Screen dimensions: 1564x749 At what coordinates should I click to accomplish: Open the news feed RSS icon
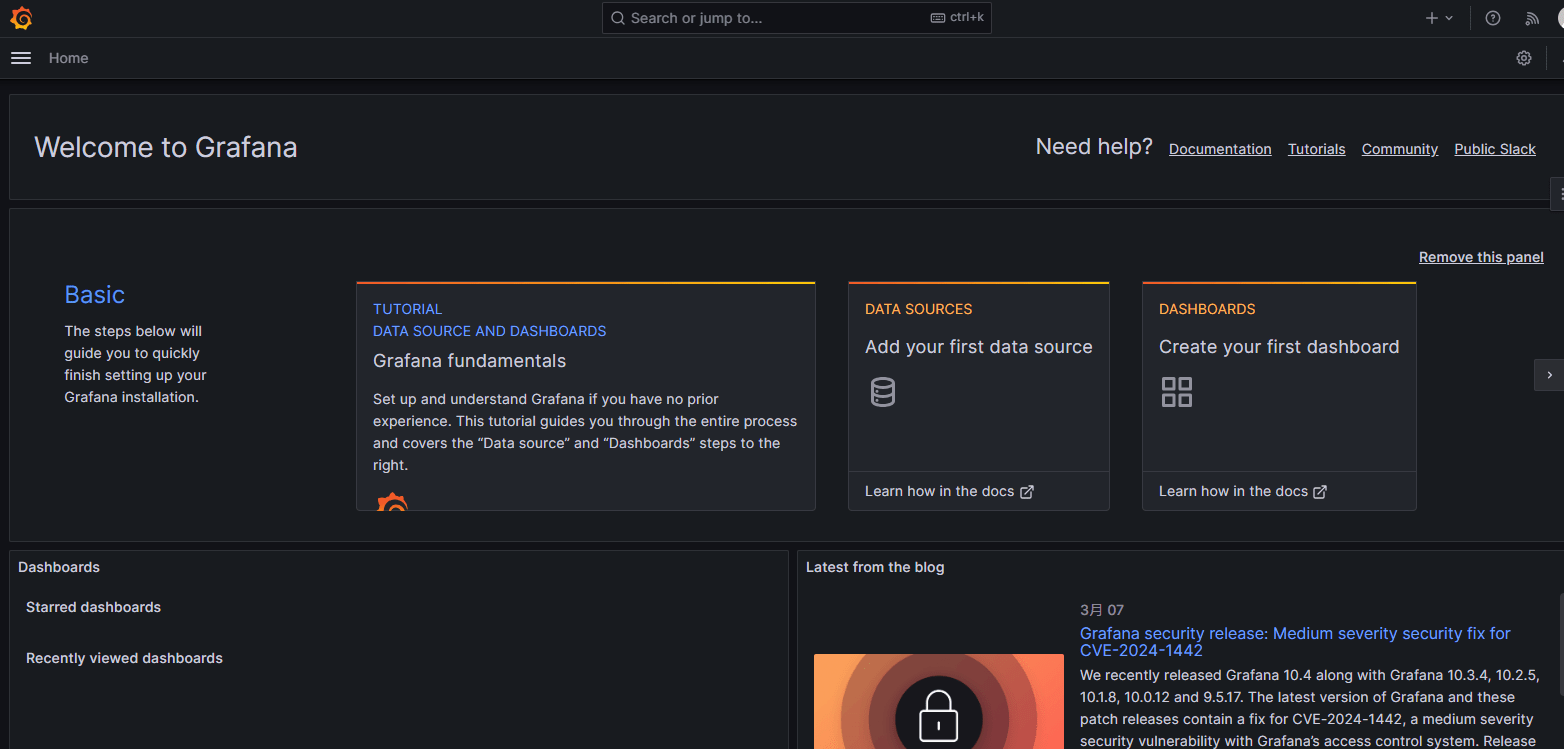pyautogui.click(x=1532, y=18)
